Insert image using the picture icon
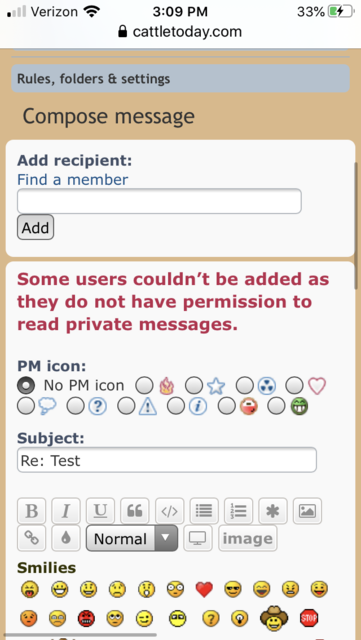The height and width of the screenshot is (640, 361). (x=308, y=511)
